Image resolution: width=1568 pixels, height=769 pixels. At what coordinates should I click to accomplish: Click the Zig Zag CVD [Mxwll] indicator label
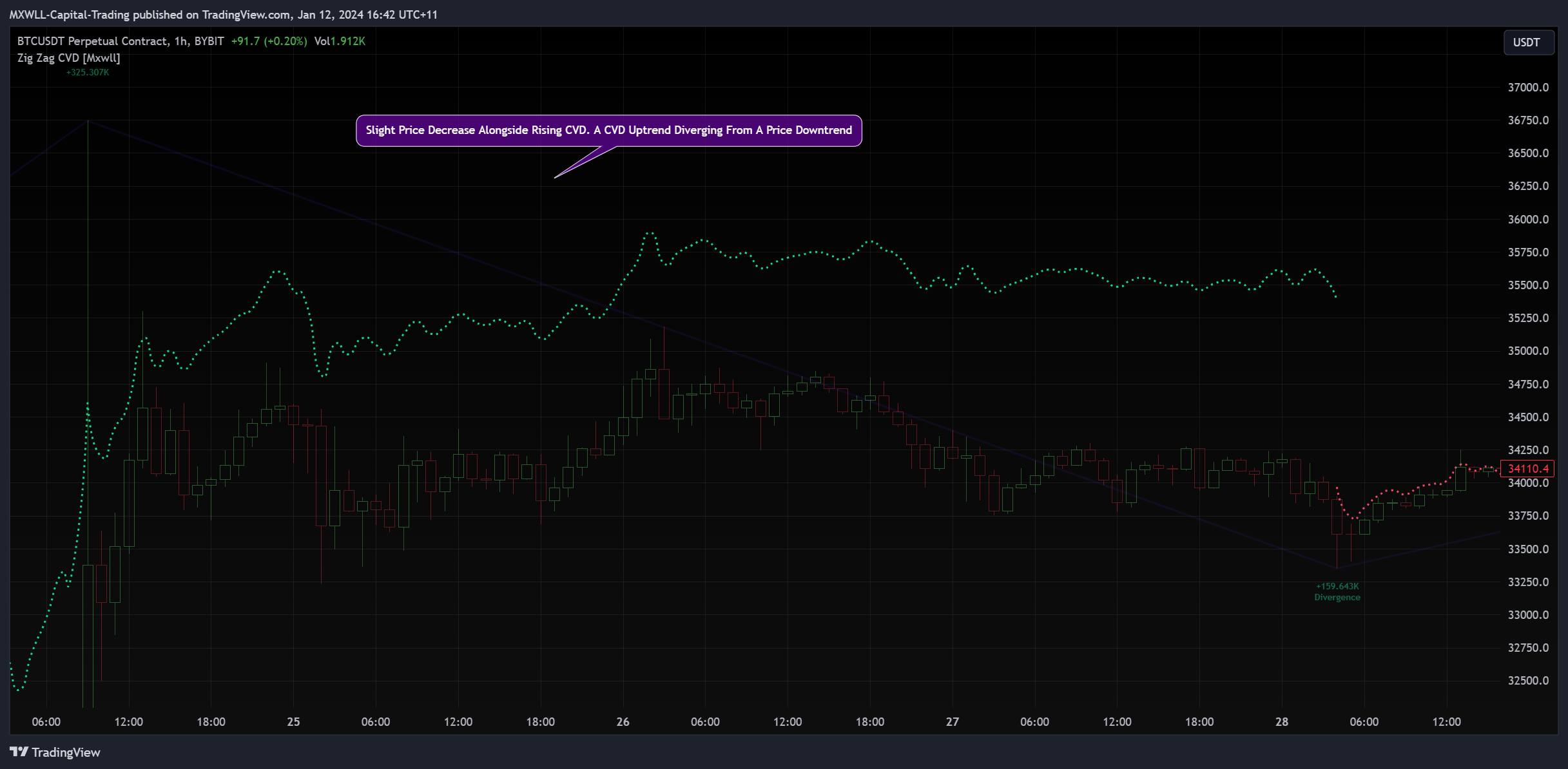pos(68,58)
